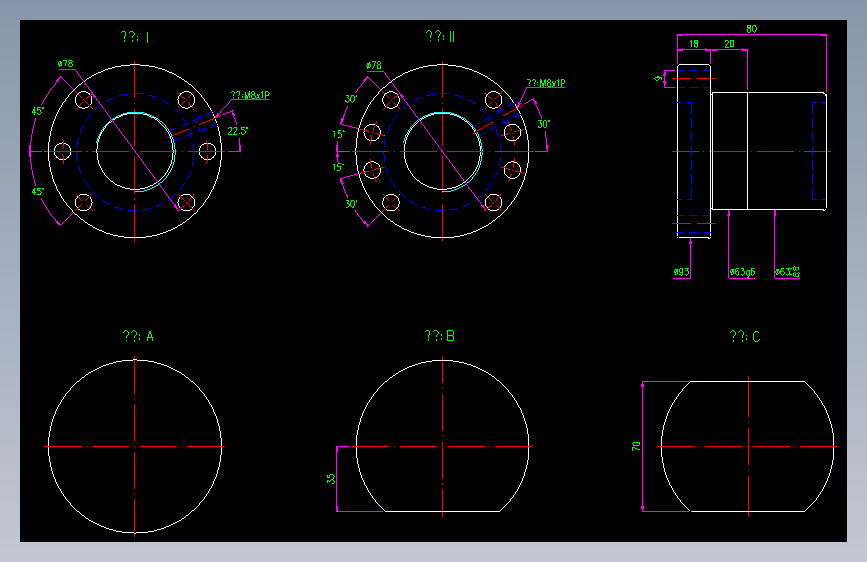
Task: Click the ø78 dimension in view I
Action: [x=65, y=64]
